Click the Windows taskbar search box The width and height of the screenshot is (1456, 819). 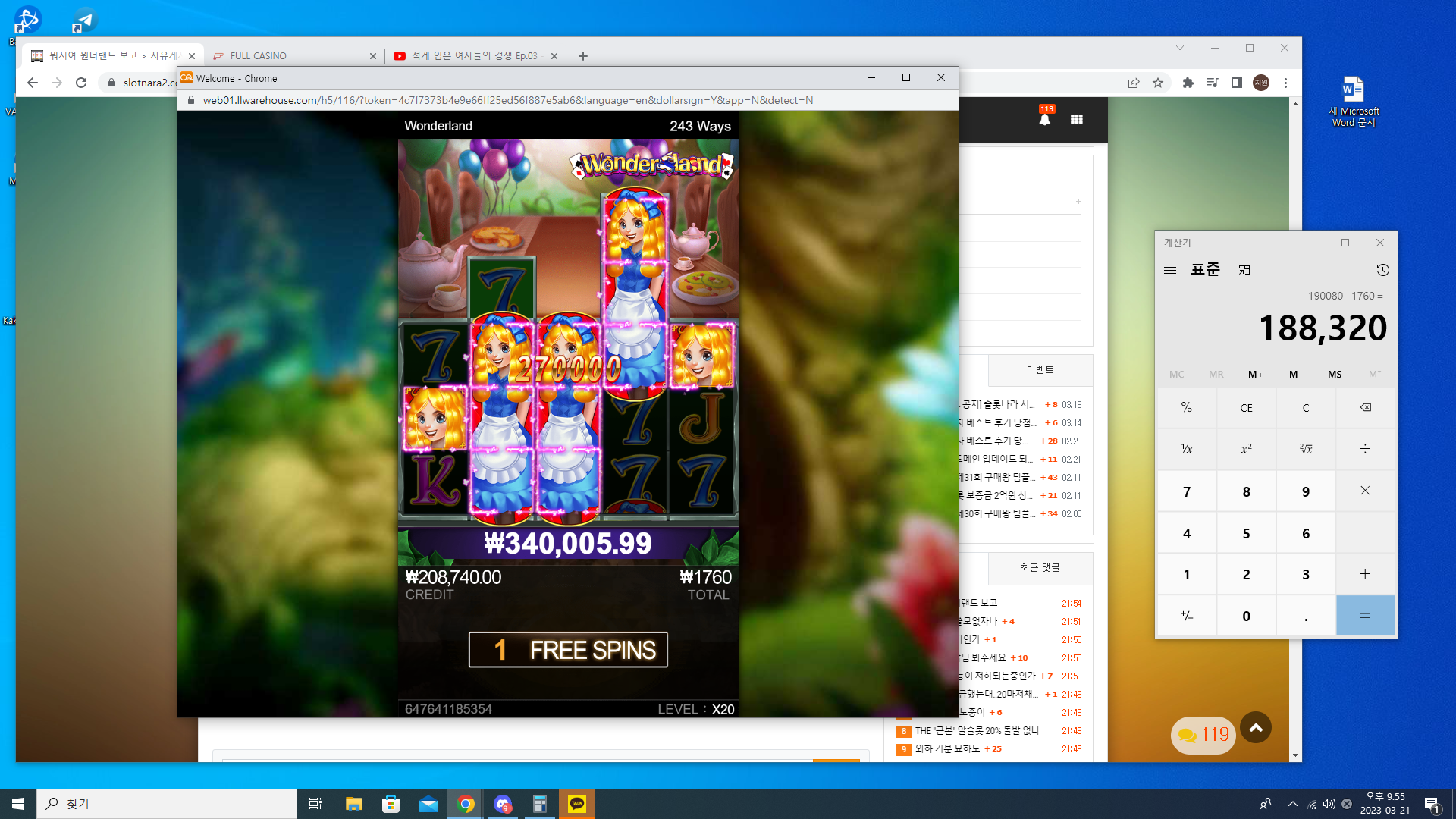click(167, 804)
